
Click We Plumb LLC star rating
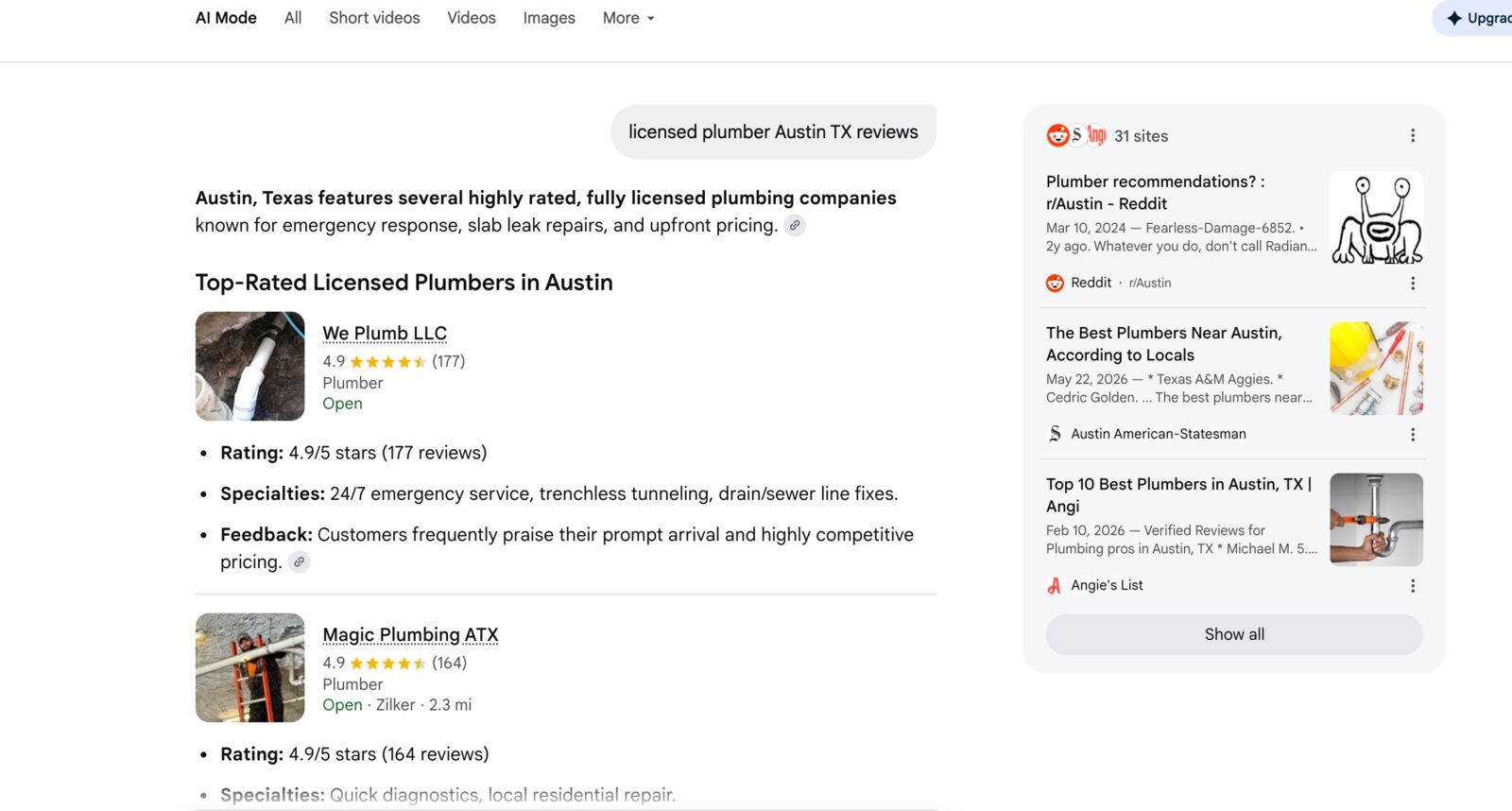pos(388,362)
